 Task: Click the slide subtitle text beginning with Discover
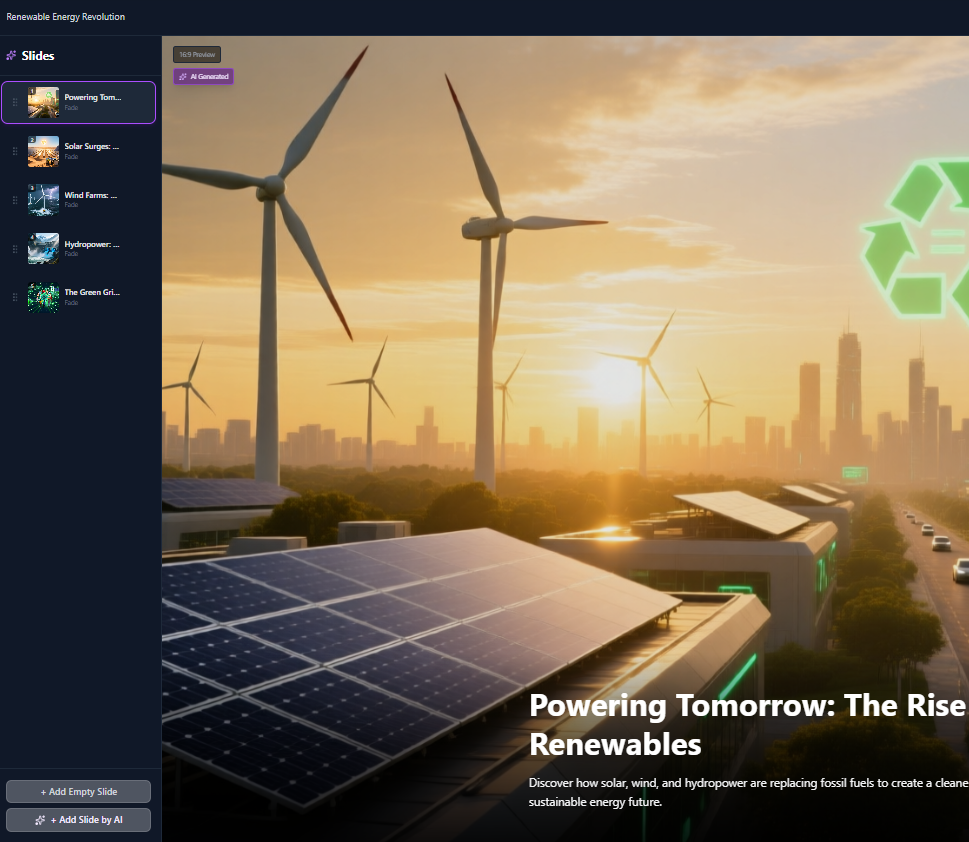pos(747,792)
